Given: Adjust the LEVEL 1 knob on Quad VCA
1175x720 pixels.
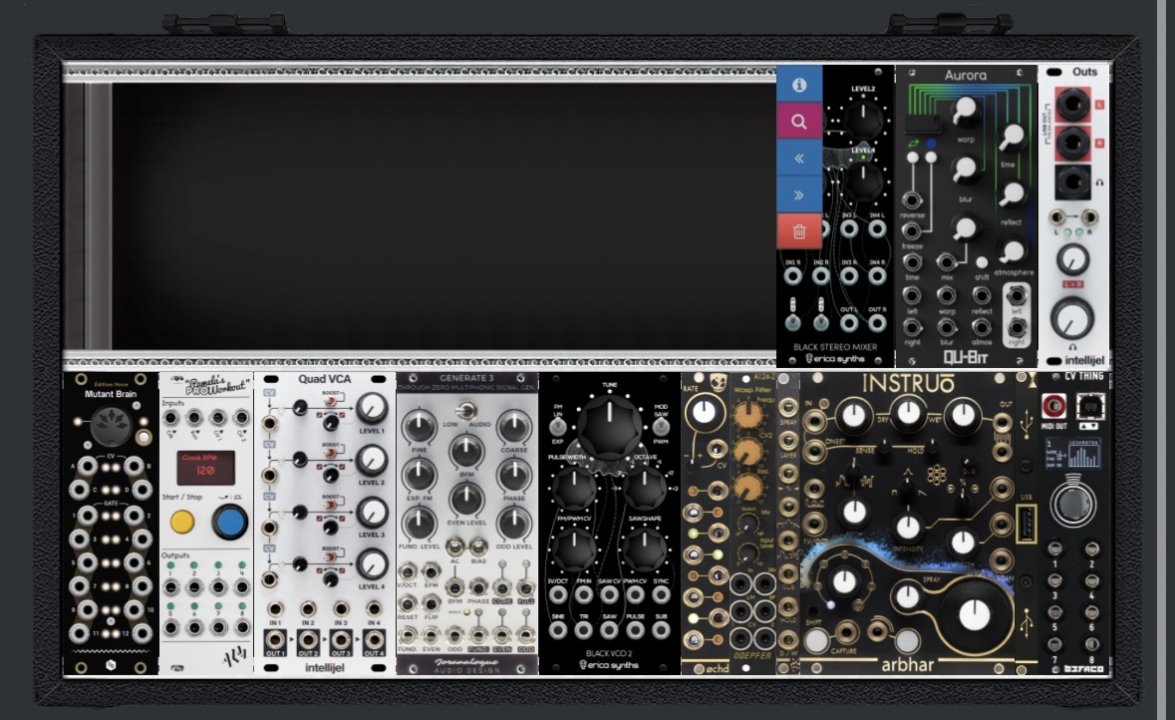Looking at the screenshot, I should pyautogui.click(x=371, y=408).
